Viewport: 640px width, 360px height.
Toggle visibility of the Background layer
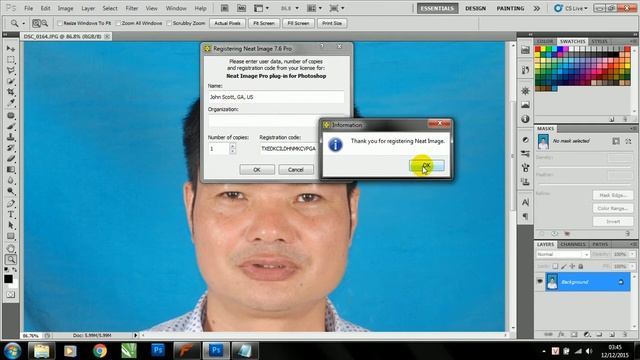pyautogui.click(x=540, y=282)
